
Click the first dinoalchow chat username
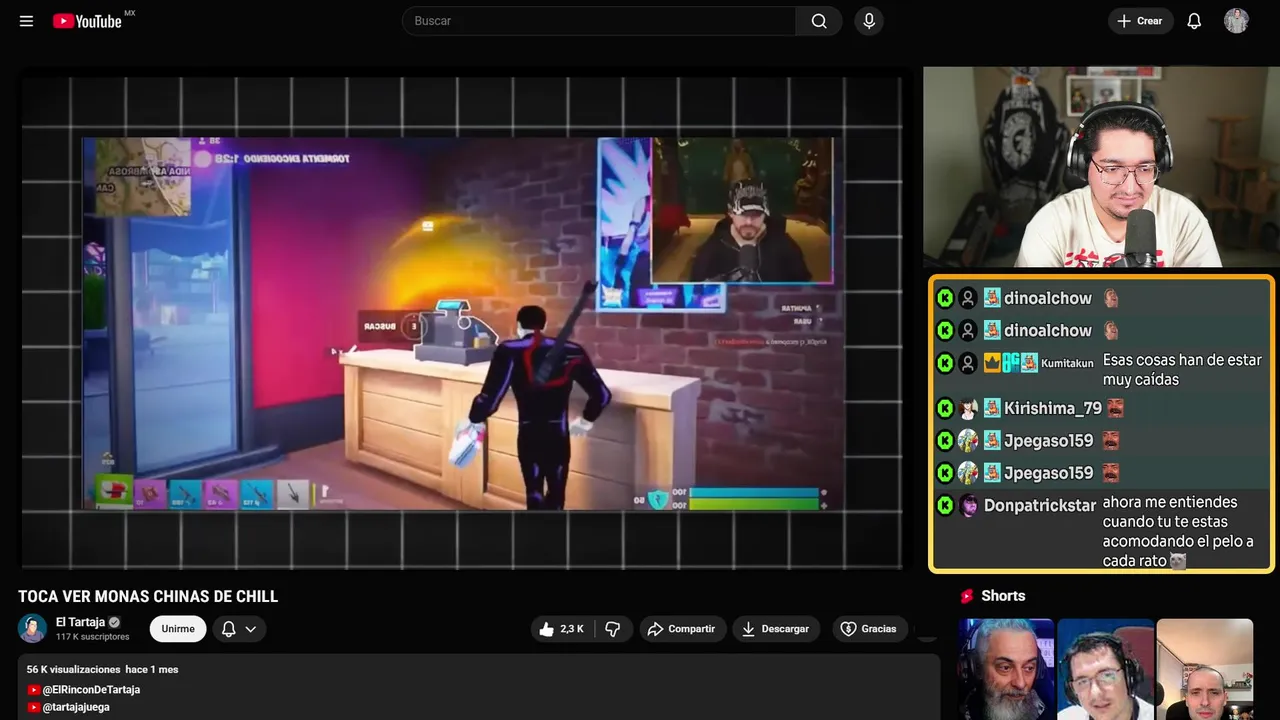coord(1048,298)
